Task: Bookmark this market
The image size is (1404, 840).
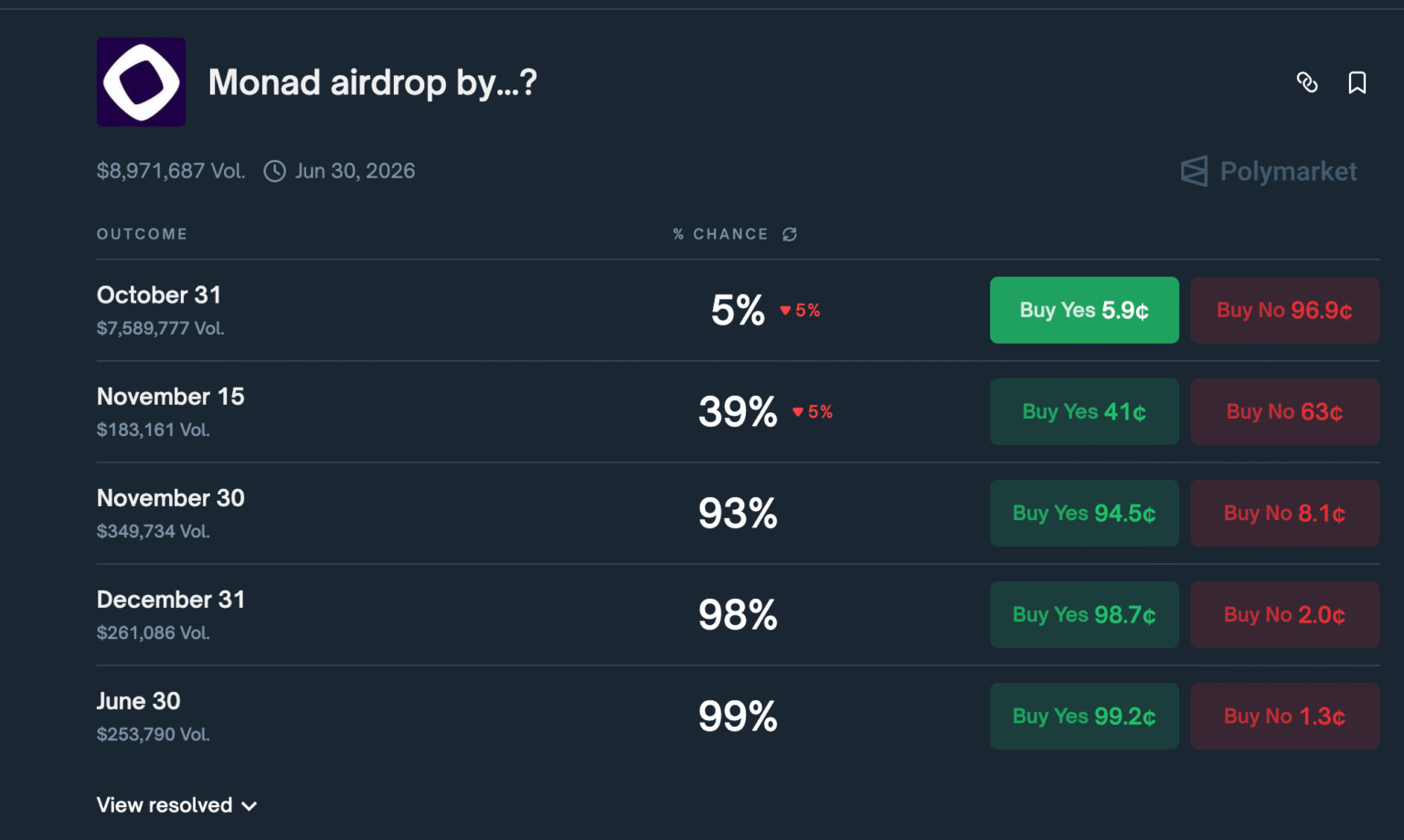Action: (1356, 82)
